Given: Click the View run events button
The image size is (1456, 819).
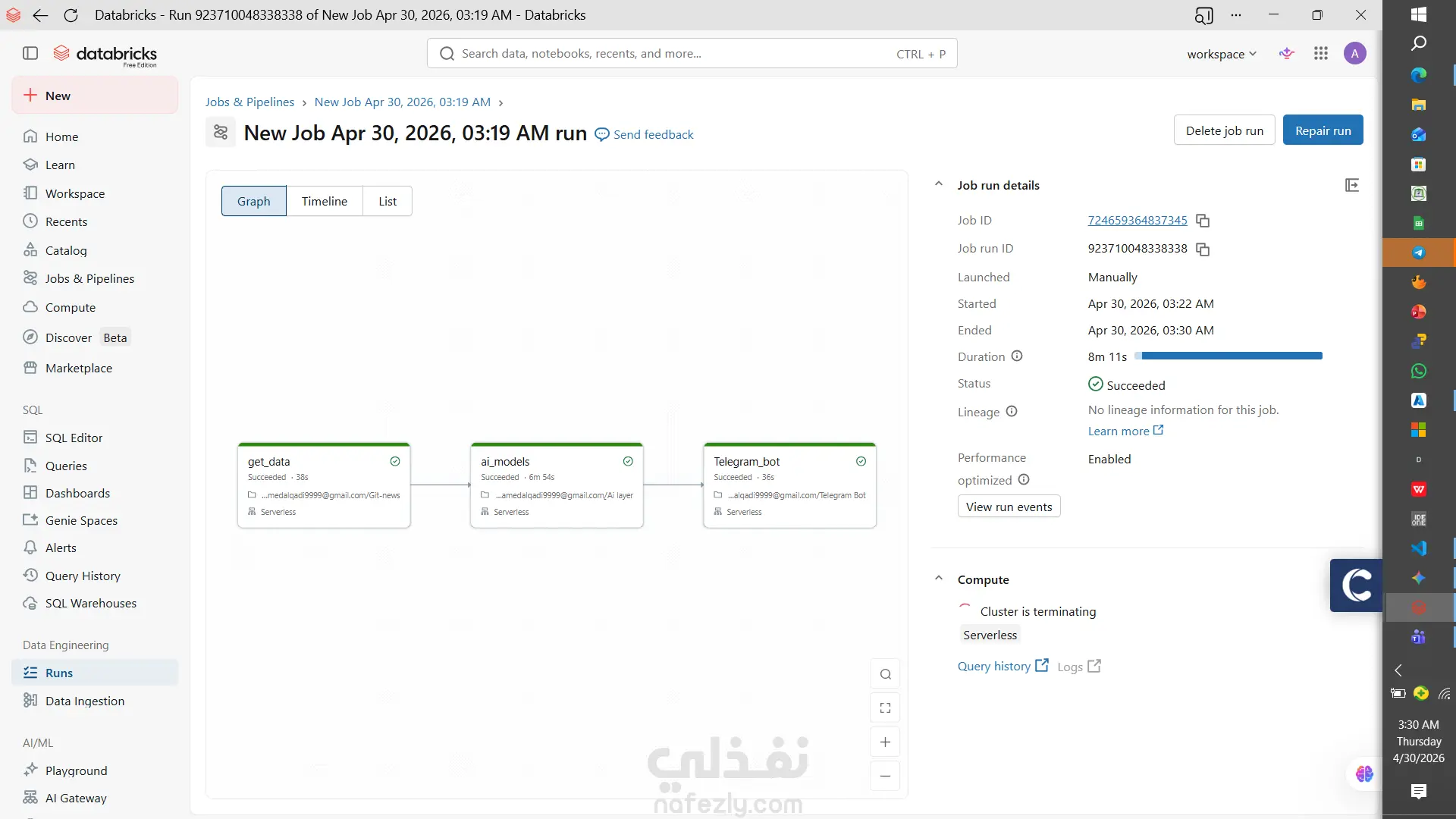Looking at the screenshot, I should (x=1009, y=507).
